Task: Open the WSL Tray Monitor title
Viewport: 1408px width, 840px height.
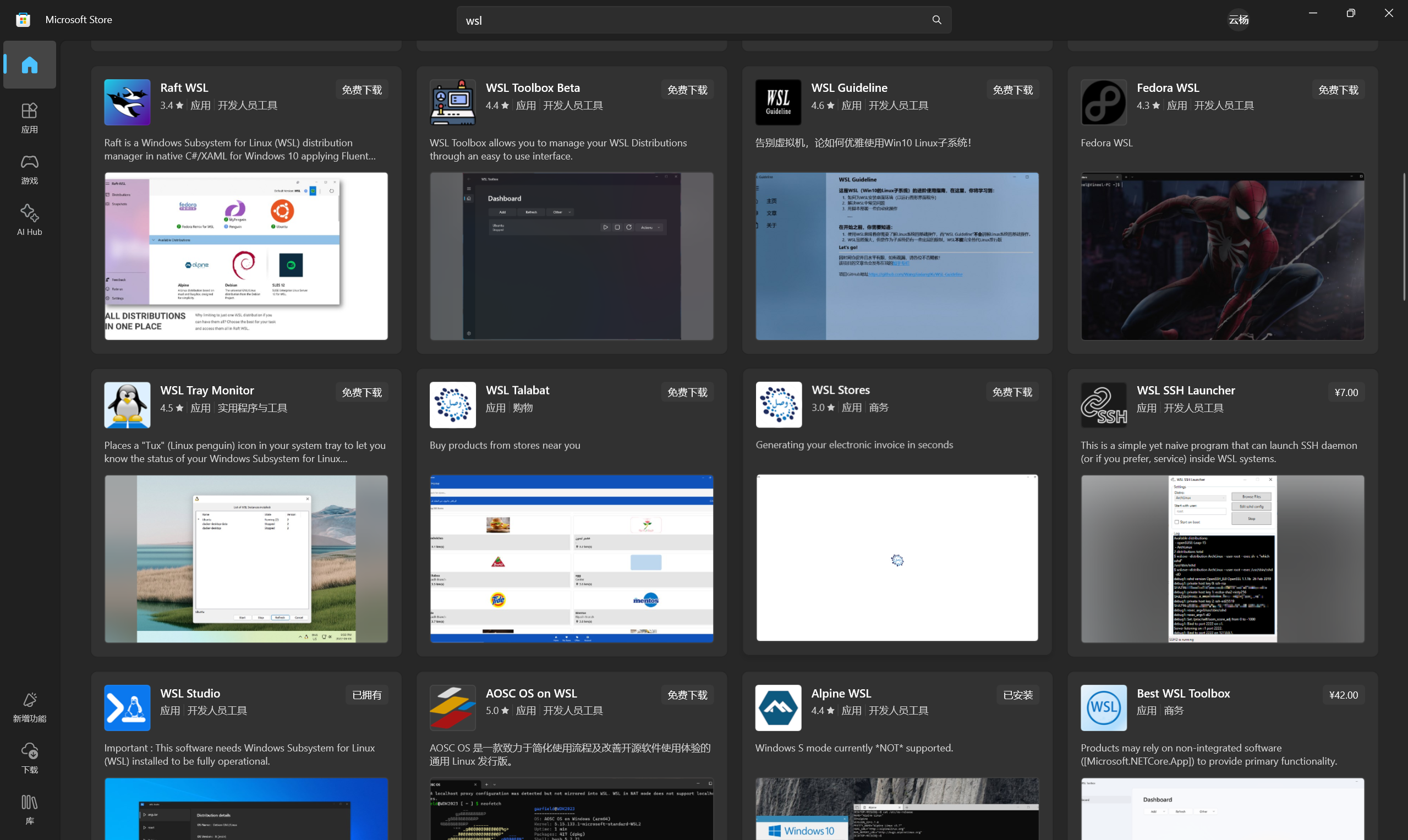Action: (x=207, y=390)
